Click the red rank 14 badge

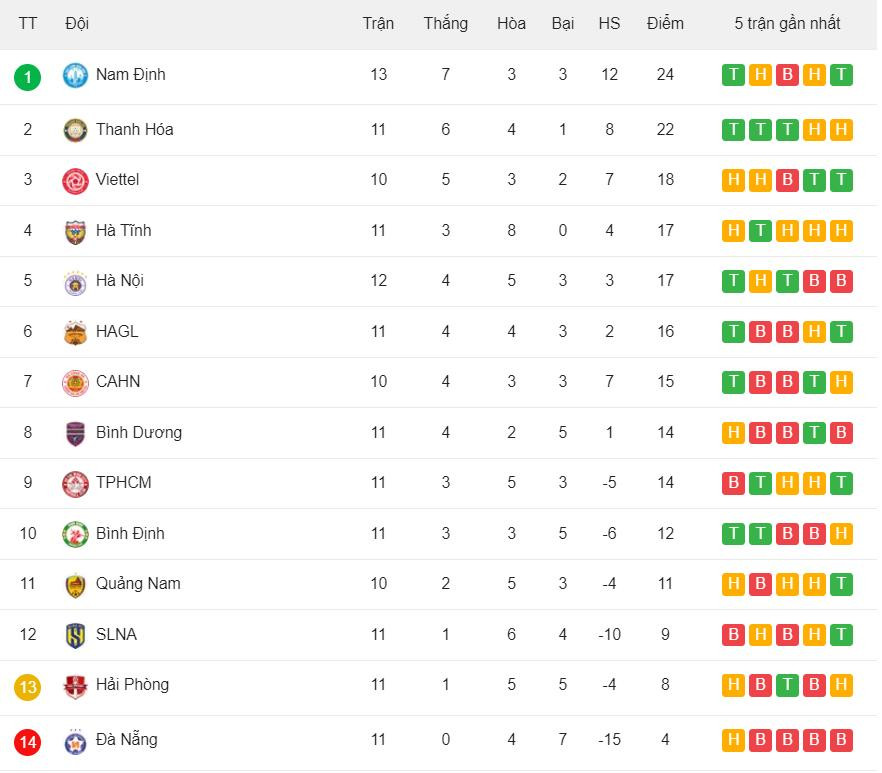(x=28, y=742)
